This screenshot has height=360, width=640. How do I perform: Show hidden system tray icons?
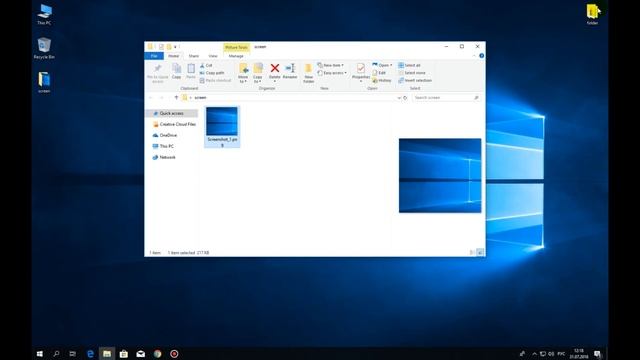[534, 353]
